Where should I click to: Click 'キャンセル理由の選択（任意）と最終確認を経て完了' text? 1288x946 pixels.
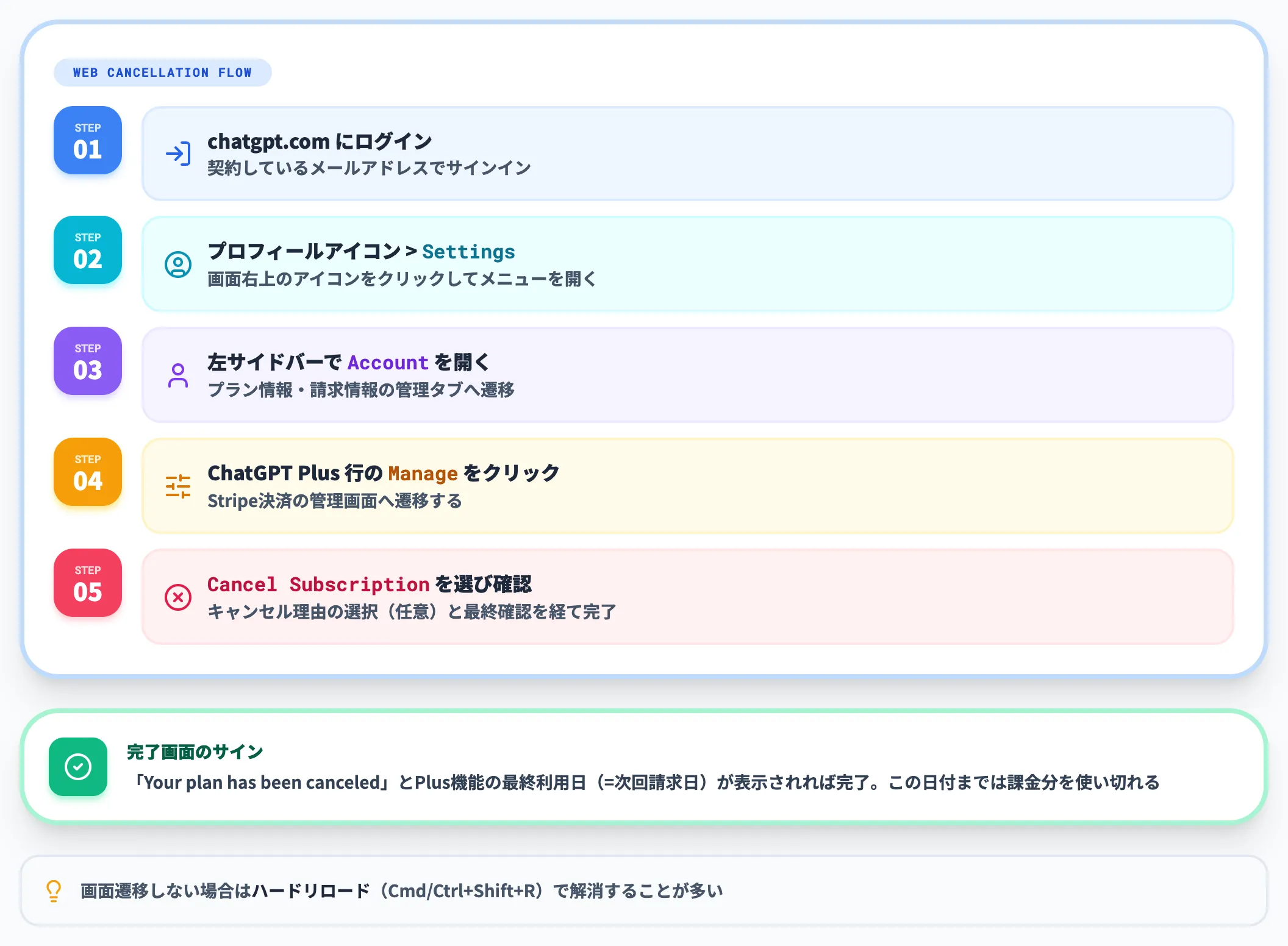pos(412,612)
